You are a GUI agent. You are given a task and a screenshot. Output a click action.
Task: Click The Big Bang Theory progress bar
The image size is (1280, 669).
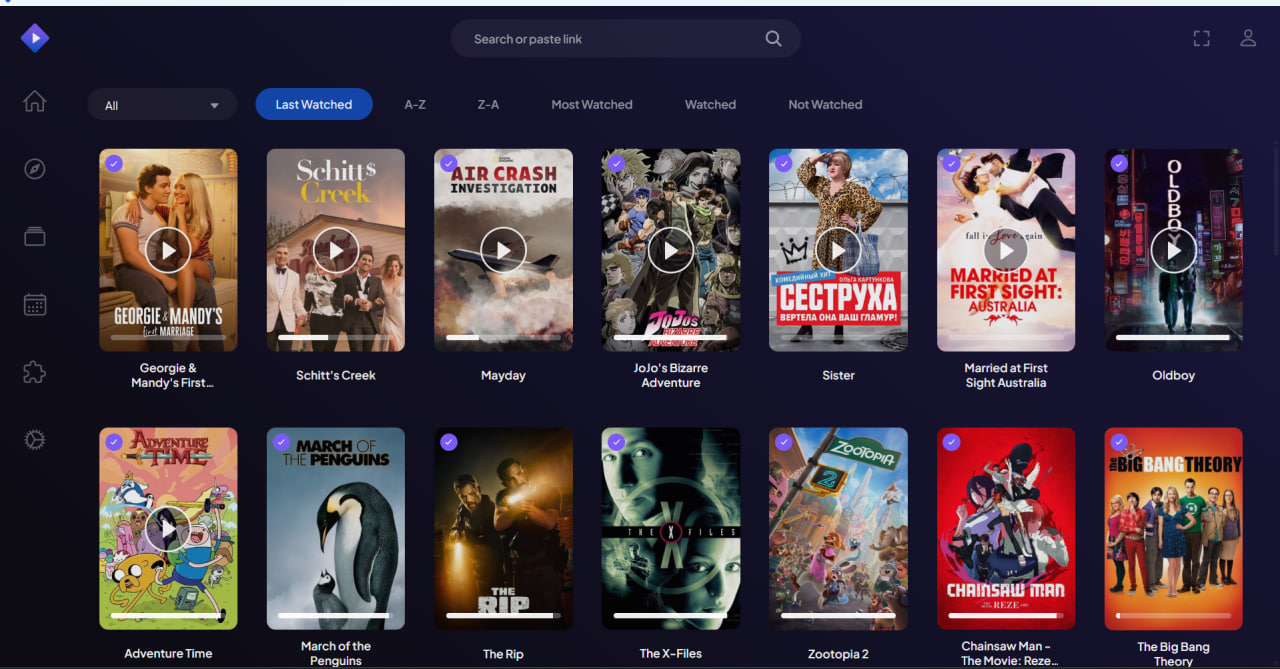[x=1173, y=616]
